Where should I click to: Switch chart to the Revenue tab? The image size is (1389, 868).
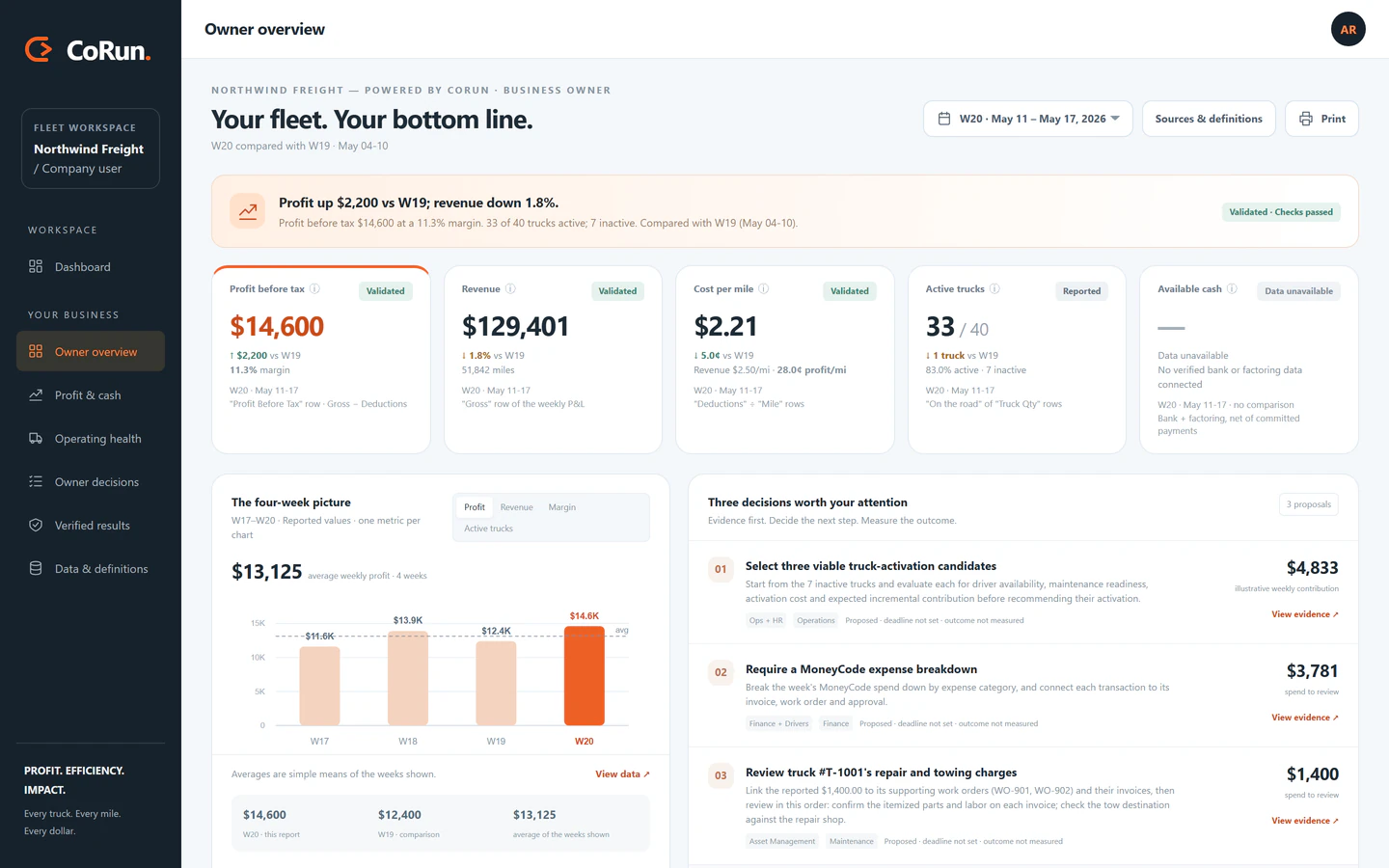[x=516, y=507]
